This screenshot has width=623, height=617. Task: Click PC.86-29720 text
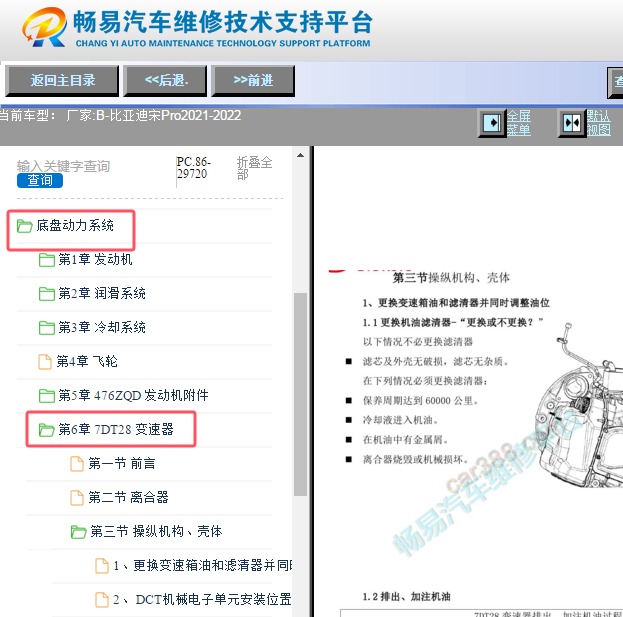point(193,168)
